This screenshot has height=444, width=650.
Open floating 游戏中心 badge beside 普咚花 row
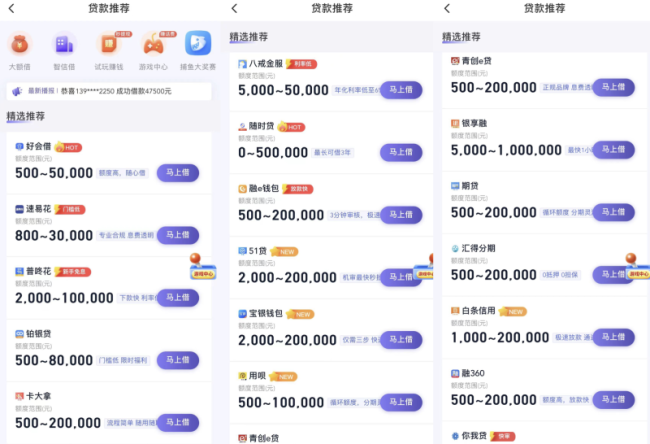pos(202,267)
